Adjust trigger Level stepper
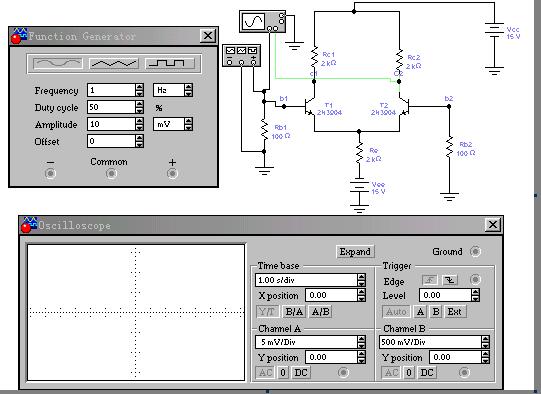The width and height of the screenshot is (541, 394). pyautogui.click(x=475, y=295)
